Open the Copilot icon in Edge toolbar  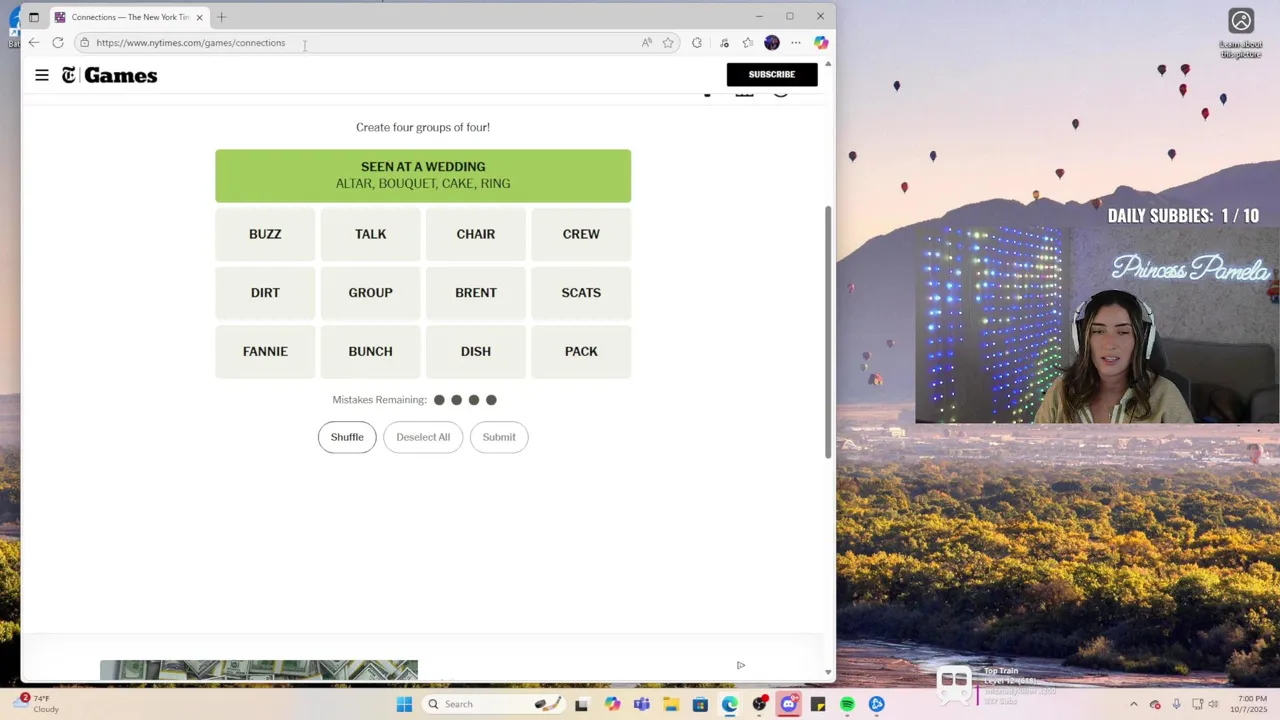(821, 43)
